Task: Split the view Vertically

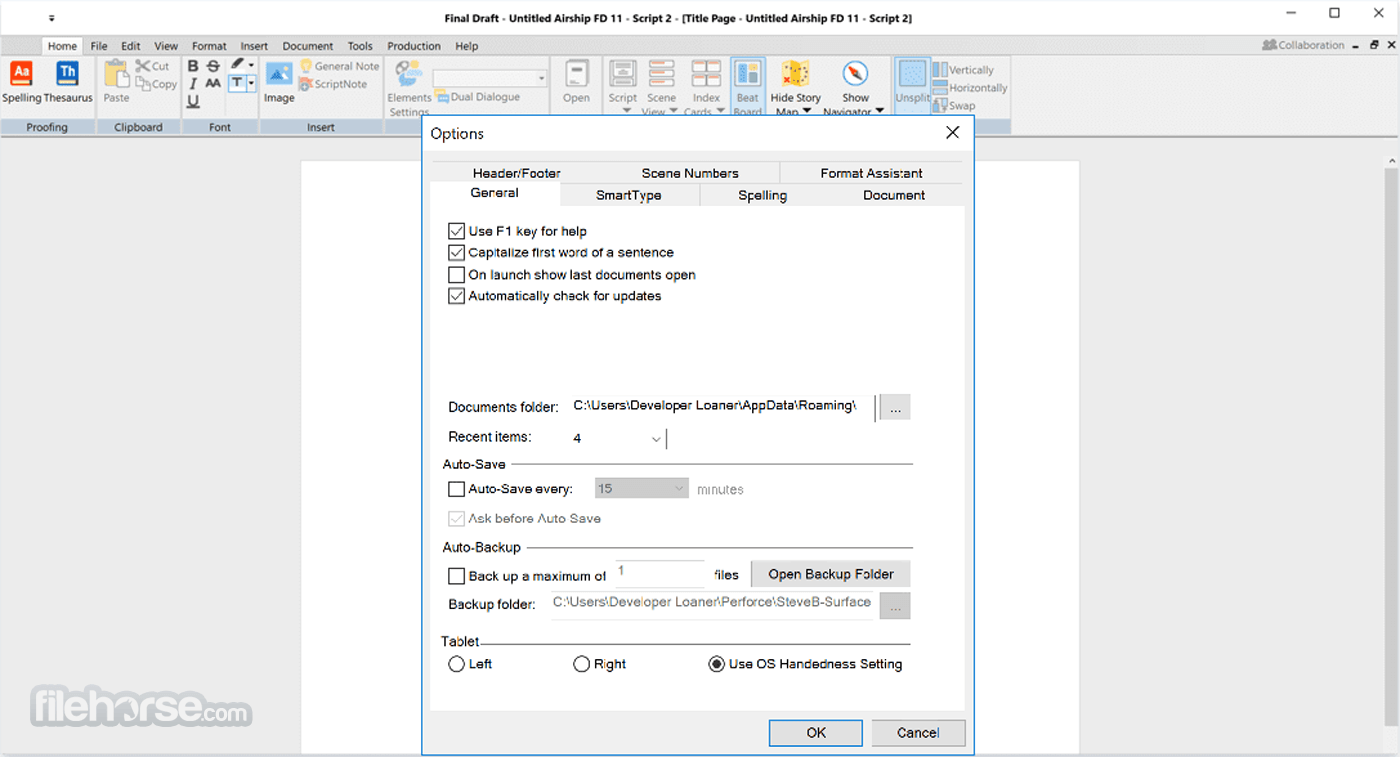Action: tap(963, 70)
